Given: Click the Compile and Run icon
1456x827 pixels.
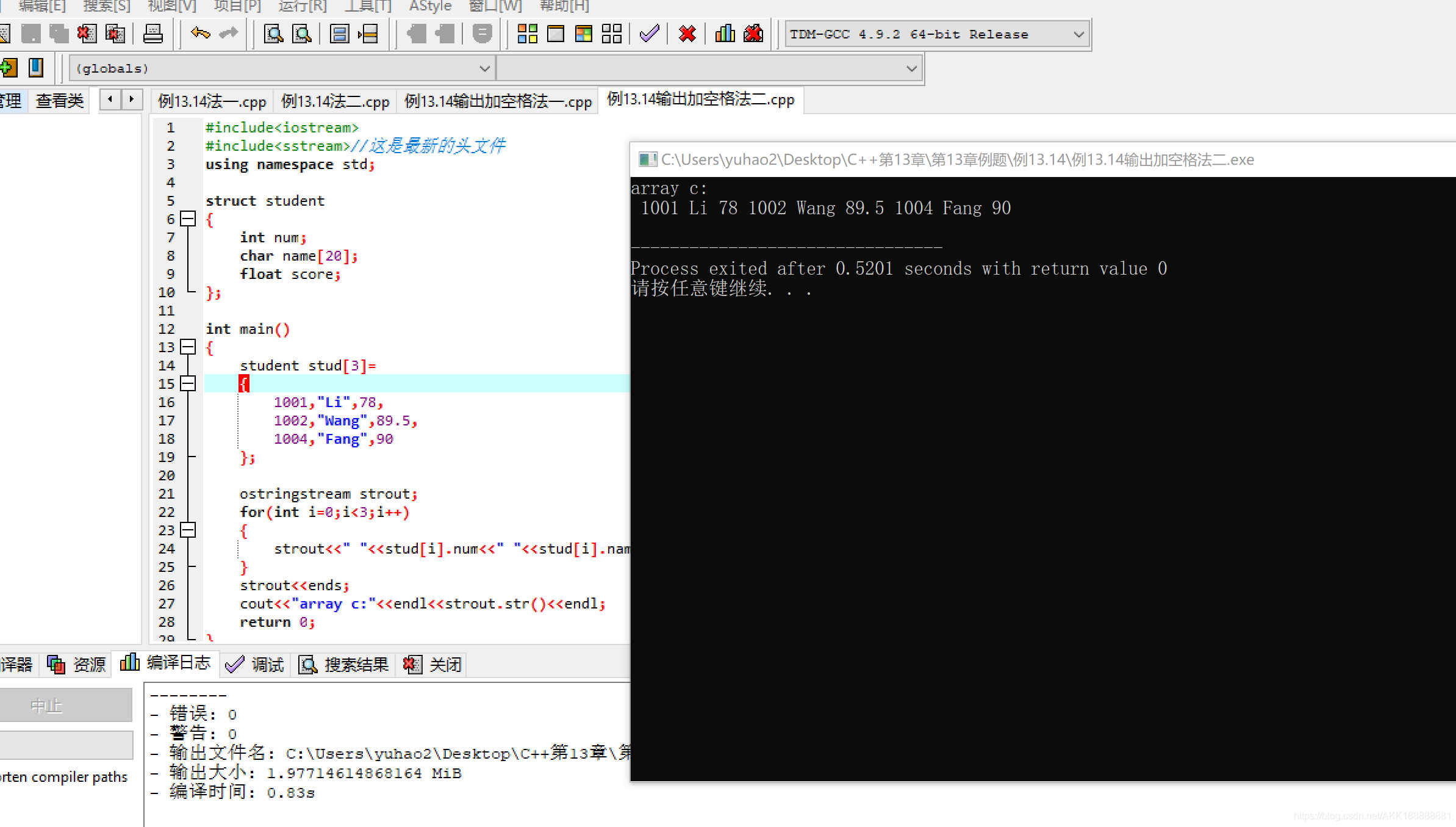Looking at the screenshot, I should [583, 34].
